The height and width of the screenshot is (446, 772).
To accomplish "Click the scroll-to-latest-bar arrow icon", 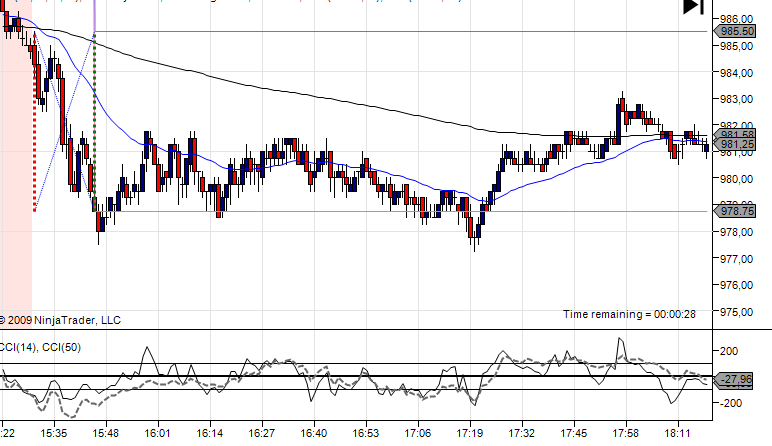I will coord(694,6).
